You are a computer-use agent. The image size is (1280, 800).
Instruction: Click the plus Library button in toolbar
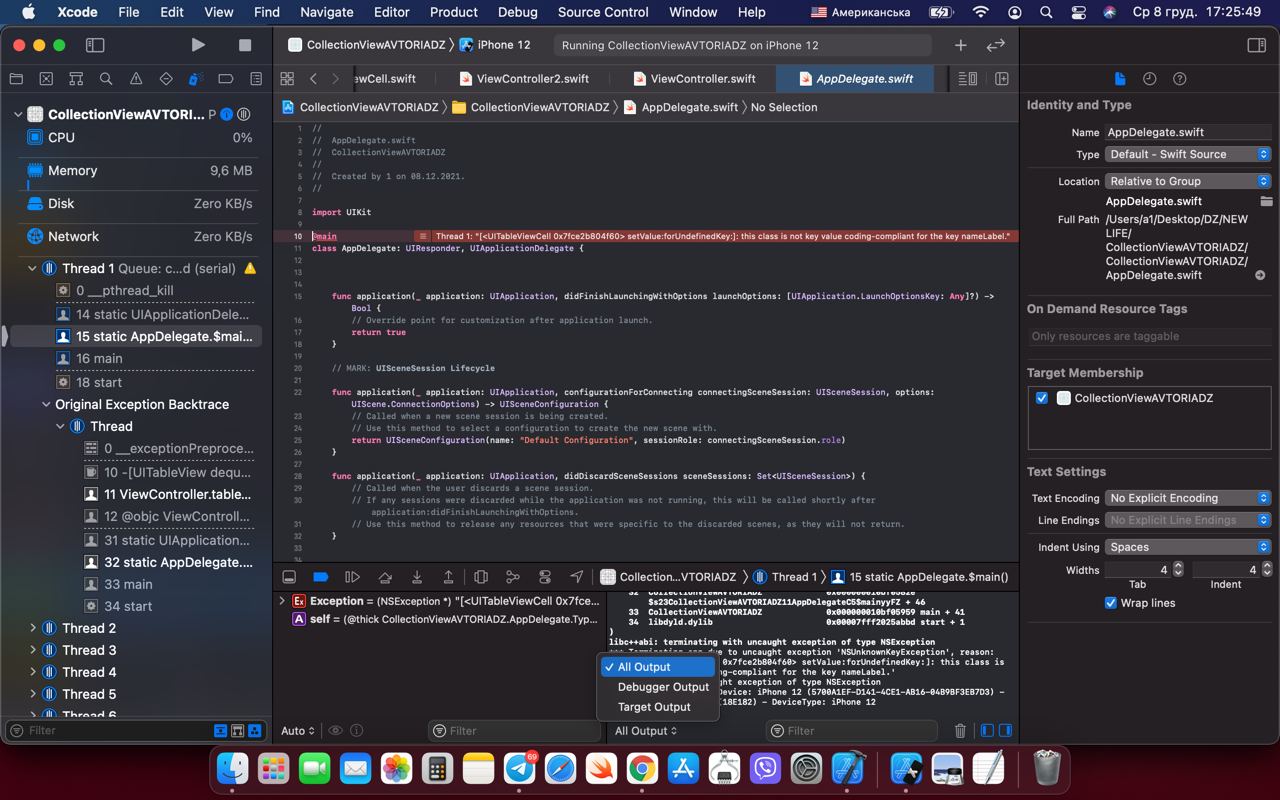tap(960, 45)
